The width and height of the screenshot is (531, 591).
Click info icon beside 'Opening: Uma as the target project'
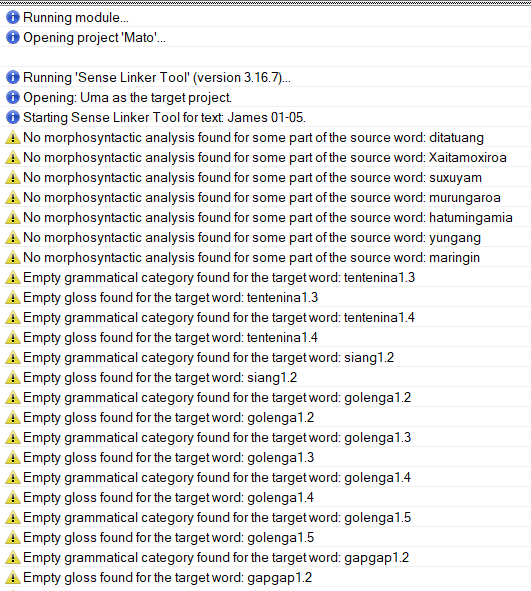[x=13, y=97]
